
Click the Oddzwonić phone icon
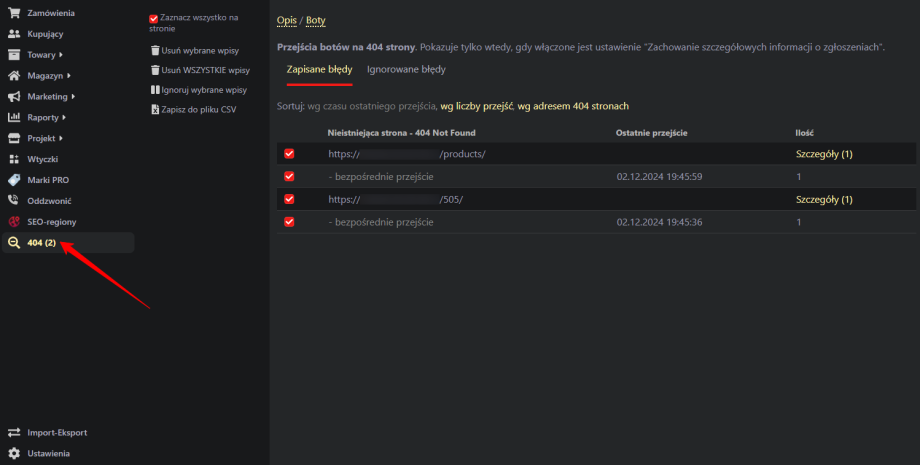pyautogui.click(x=14, y=201)
